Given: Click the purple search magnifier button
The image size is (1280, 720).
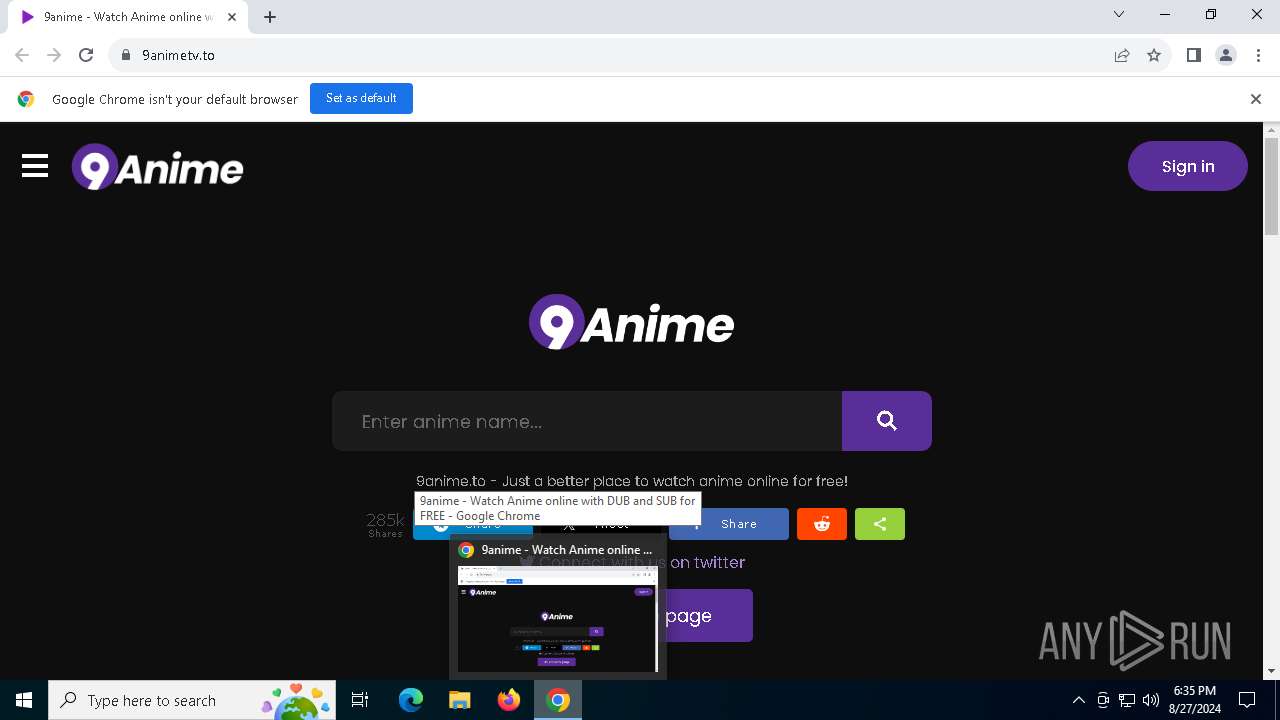Looking at the screenshot, I should coord(887,421).
